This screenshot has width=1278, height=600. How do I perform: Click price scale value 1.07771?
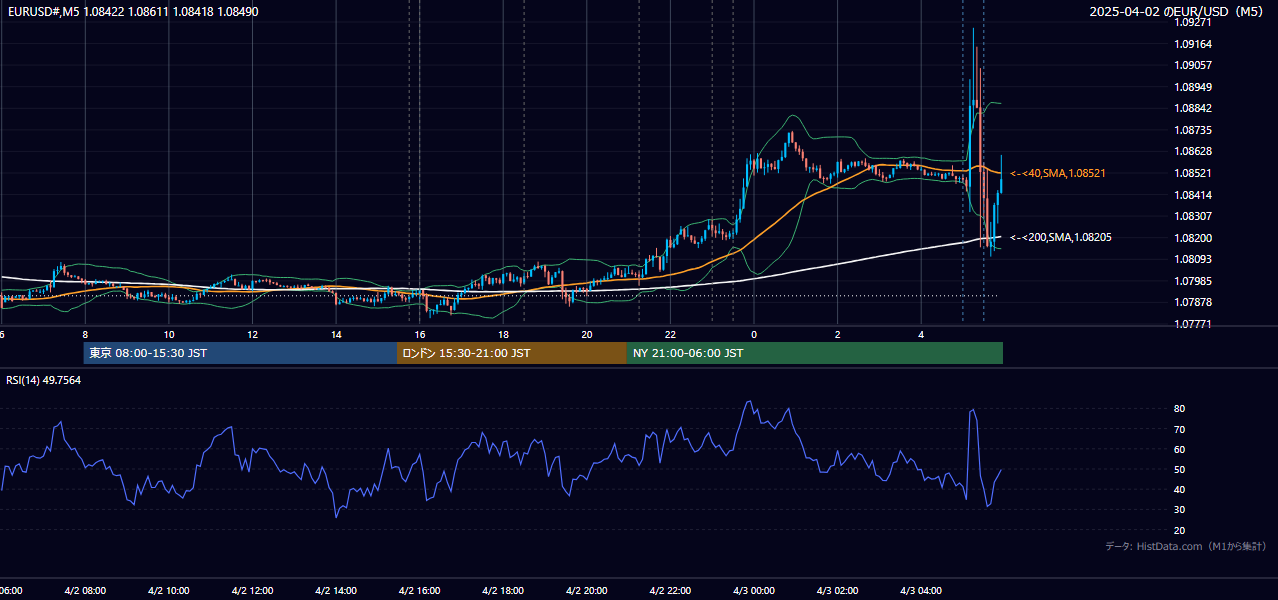click(x=1193, y=324)
